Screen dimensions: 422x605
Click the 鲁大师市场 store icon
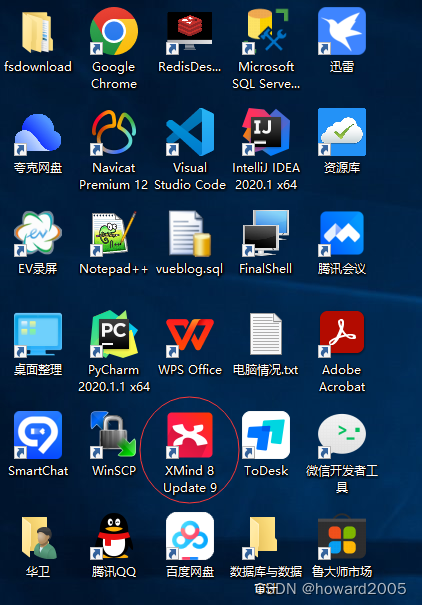[342, 536]
